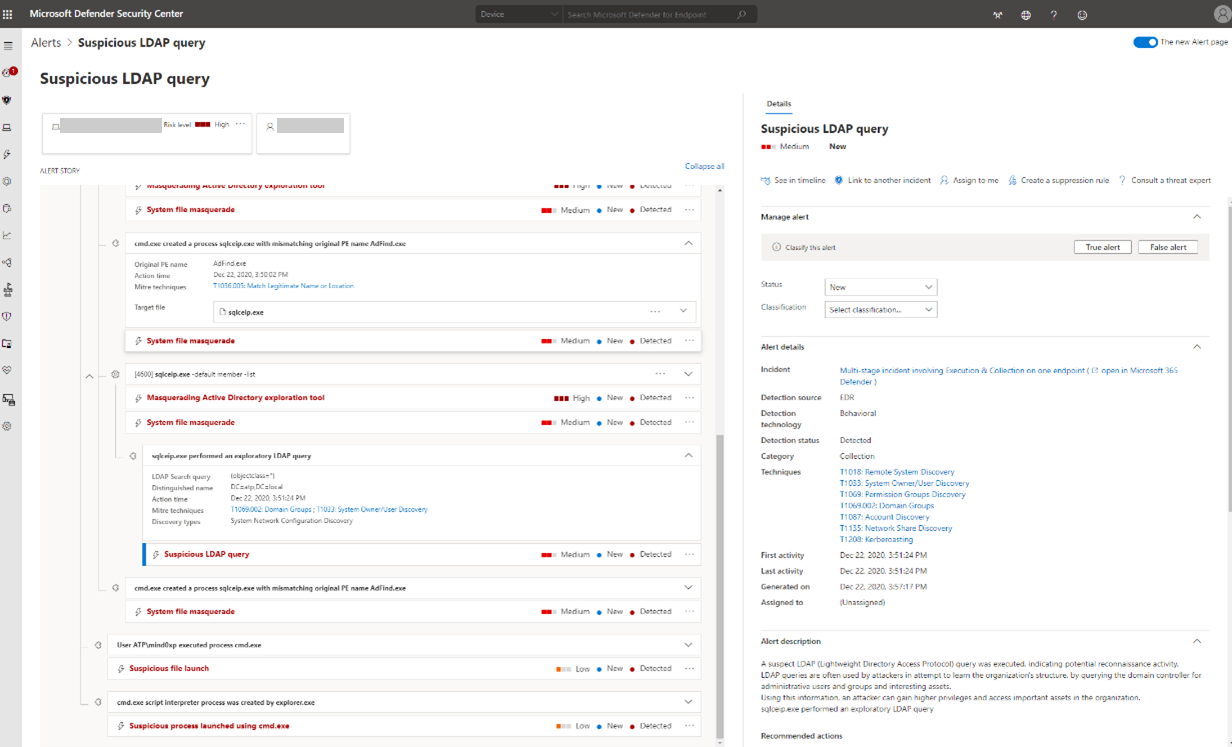Give feedback using the smiley icon
This screenshot has height=747, width=1232.
(x=1082, y=15)
